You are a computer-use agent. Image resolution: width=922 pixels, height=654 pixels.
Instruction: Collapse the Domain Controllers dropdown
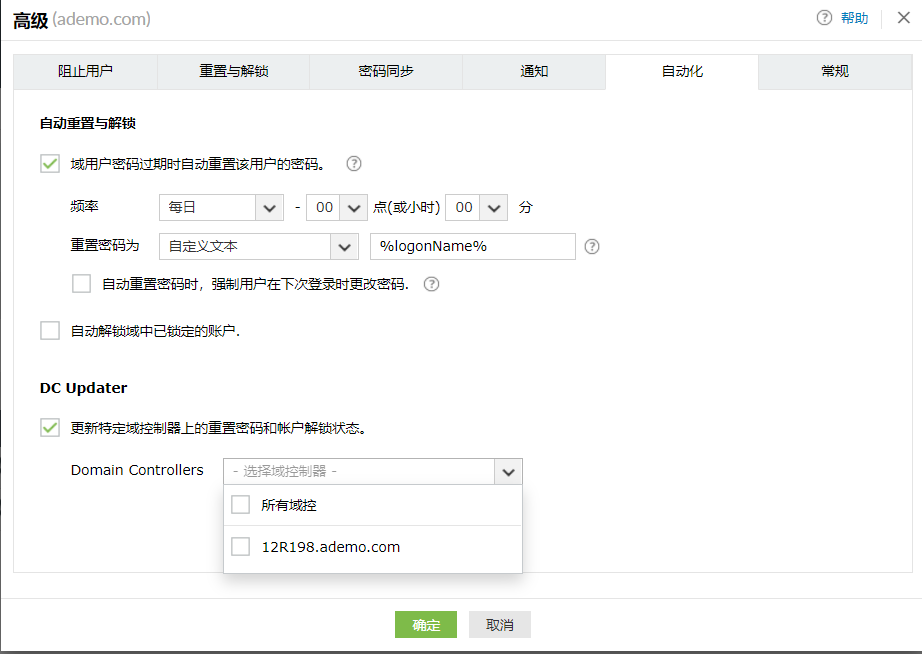coord(509,472)
